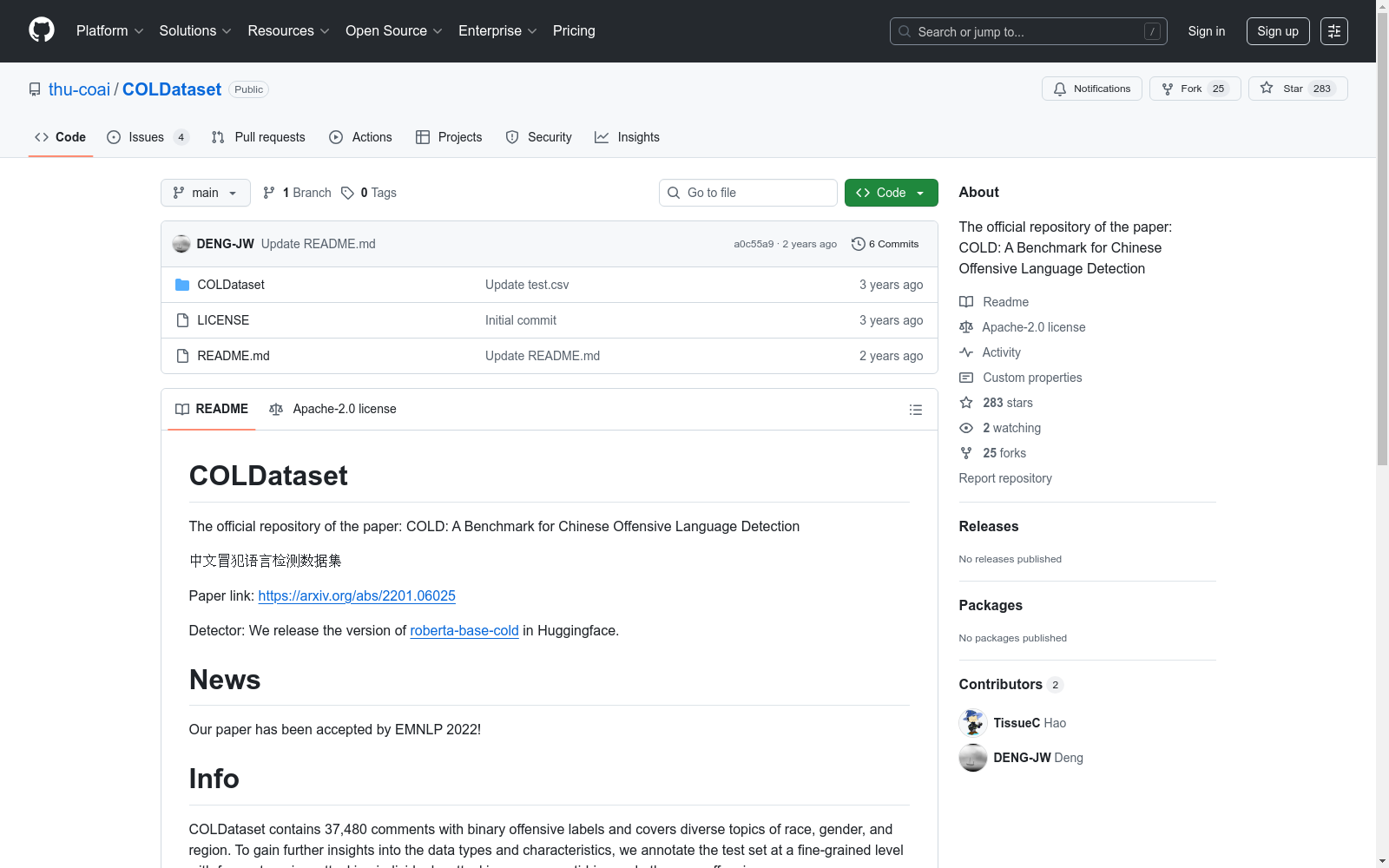Click the Custom properties note icon
The width and height of the screenshot is (1389, 868).
click(966, 378)
